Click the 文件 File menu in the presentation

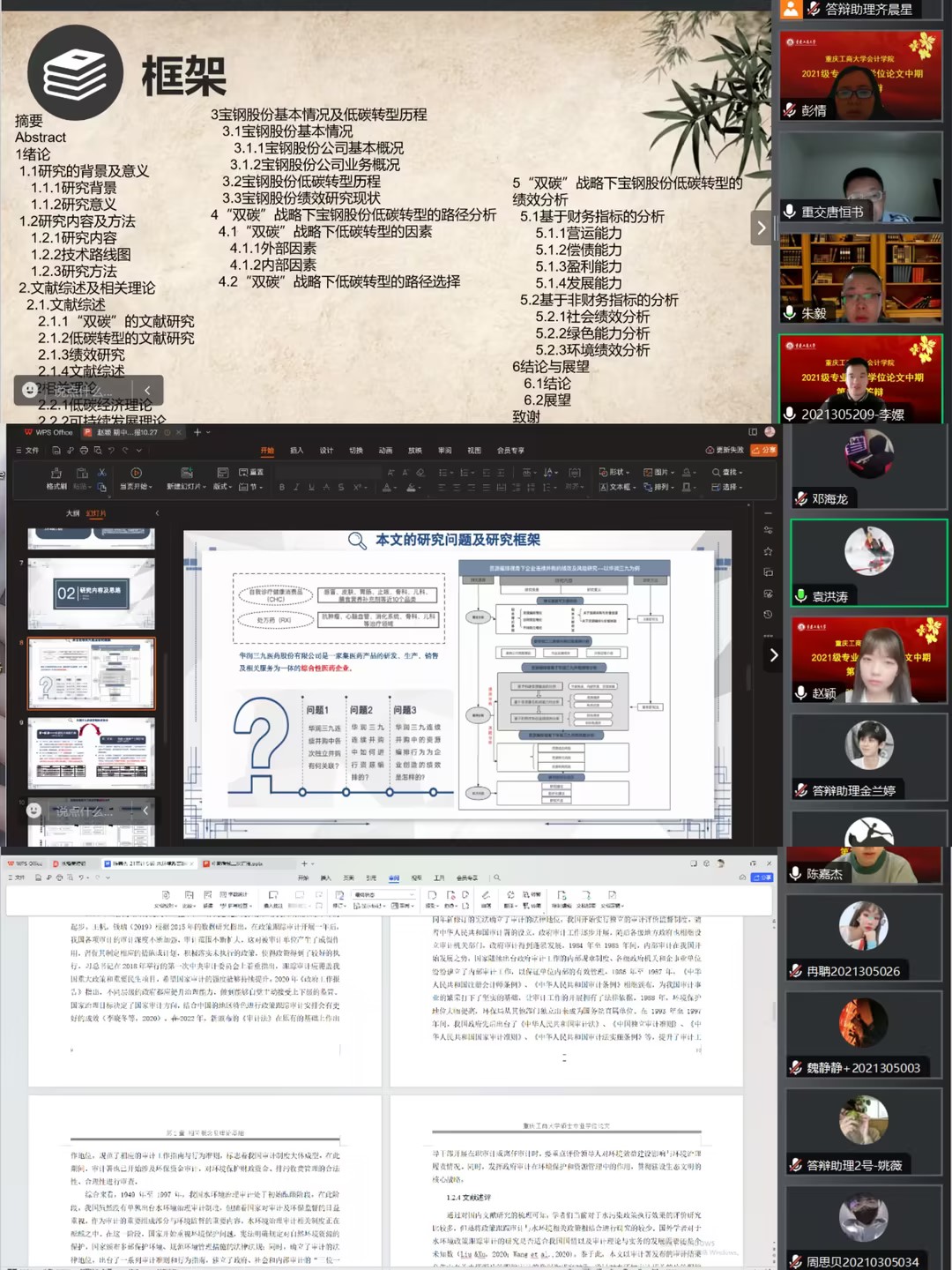[x=28, y=450]
